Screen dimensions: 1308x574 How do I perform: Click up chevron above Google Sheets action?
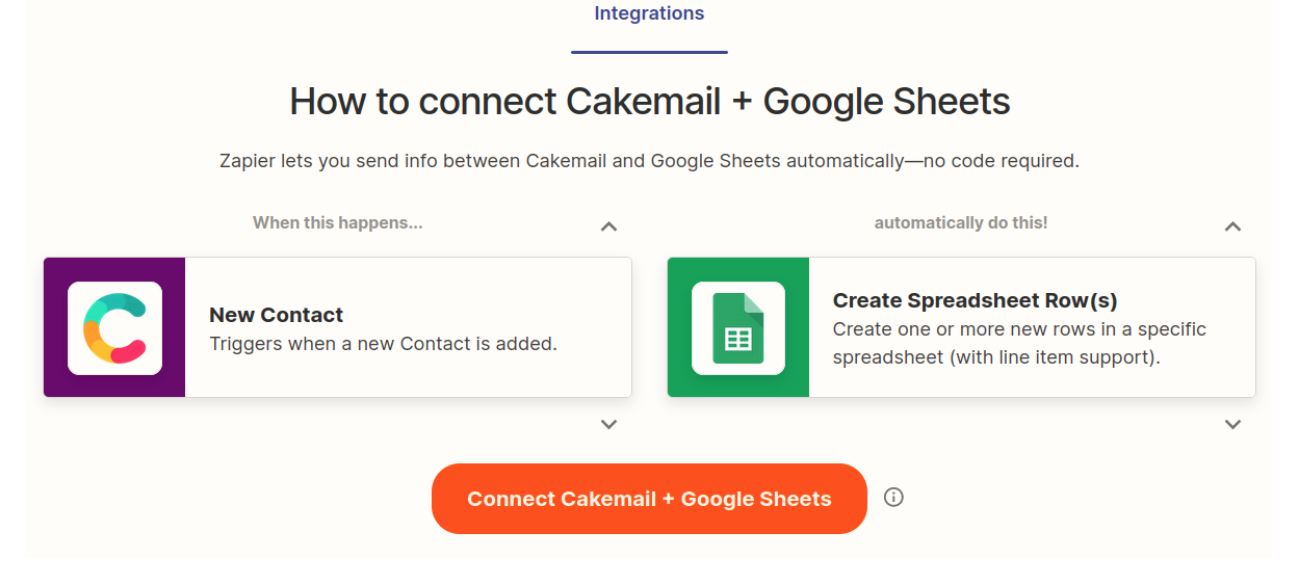pos(1233,226)
